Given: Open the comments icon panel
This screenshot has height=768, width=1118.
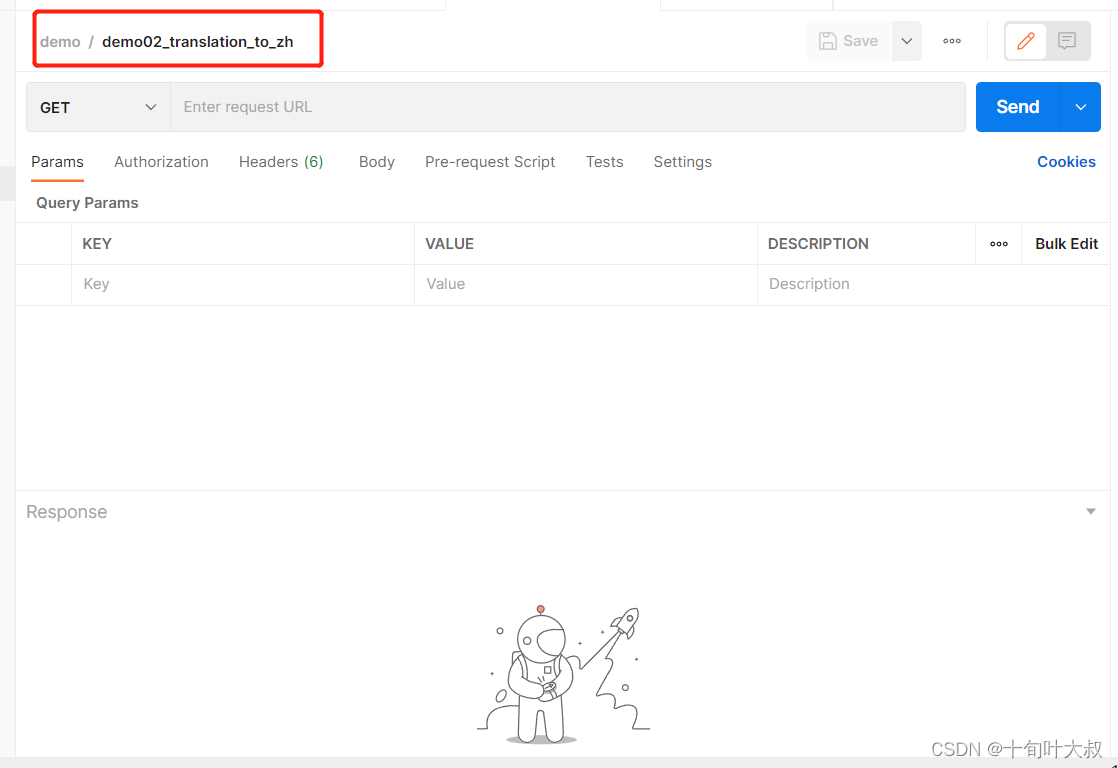Looking at the screenshot, I should [1067, 41].
